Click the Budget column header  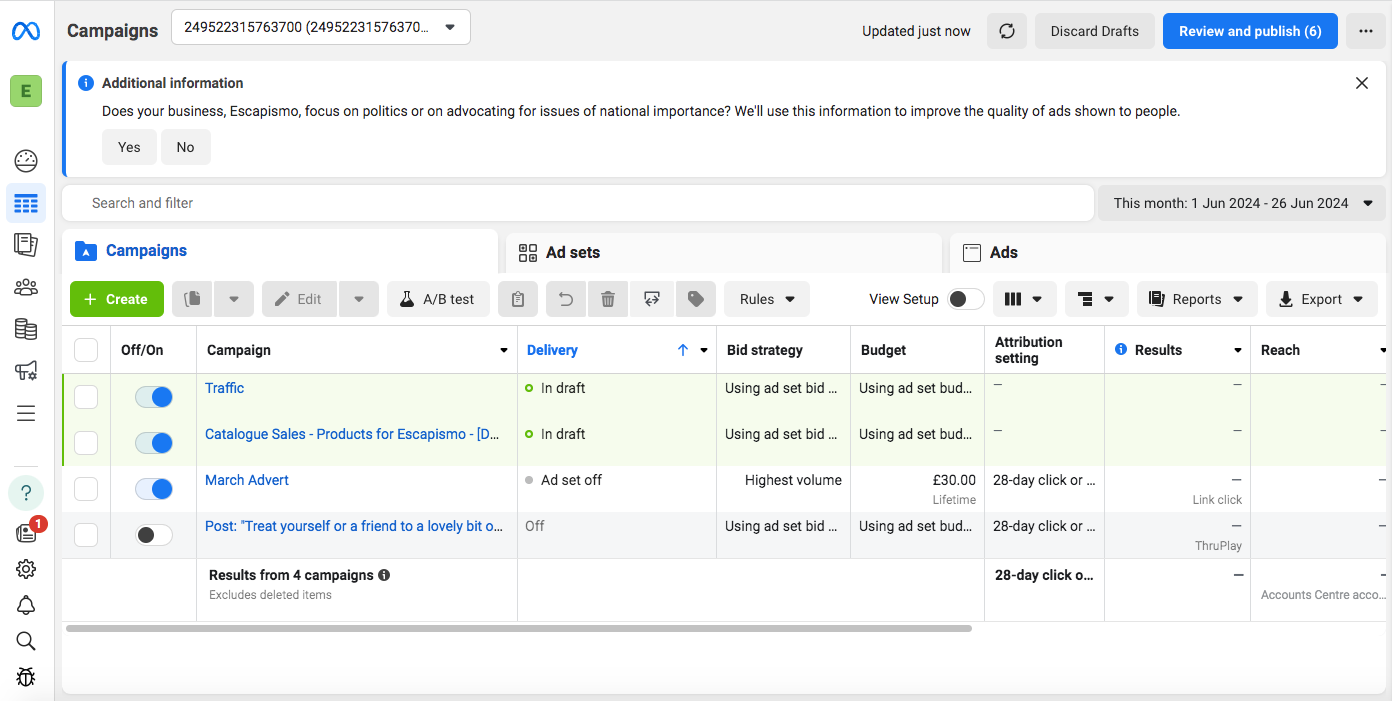pyautogui.click(x=884, y=350)
